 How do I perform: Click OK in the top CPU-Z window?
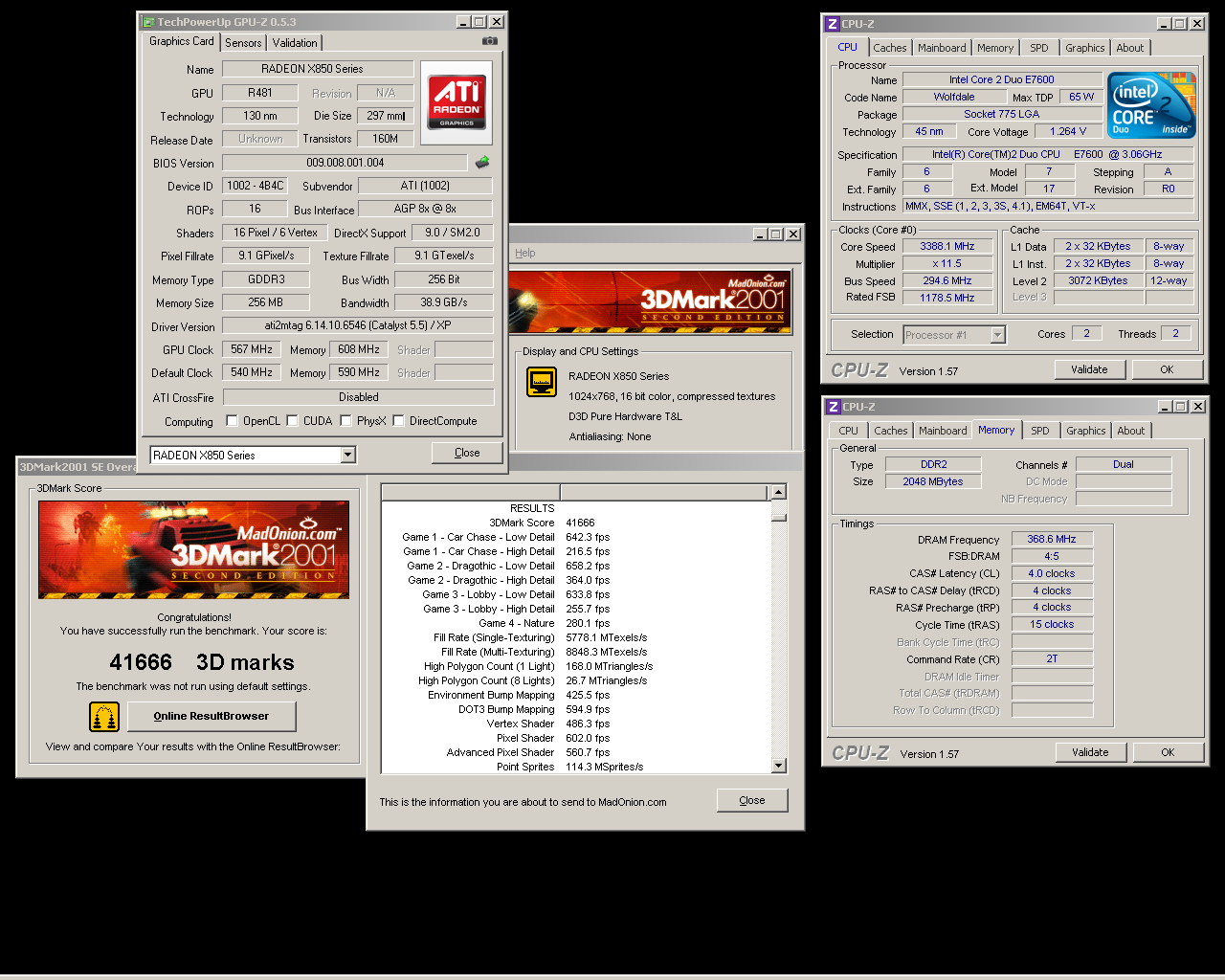(x=1167, y=369)
